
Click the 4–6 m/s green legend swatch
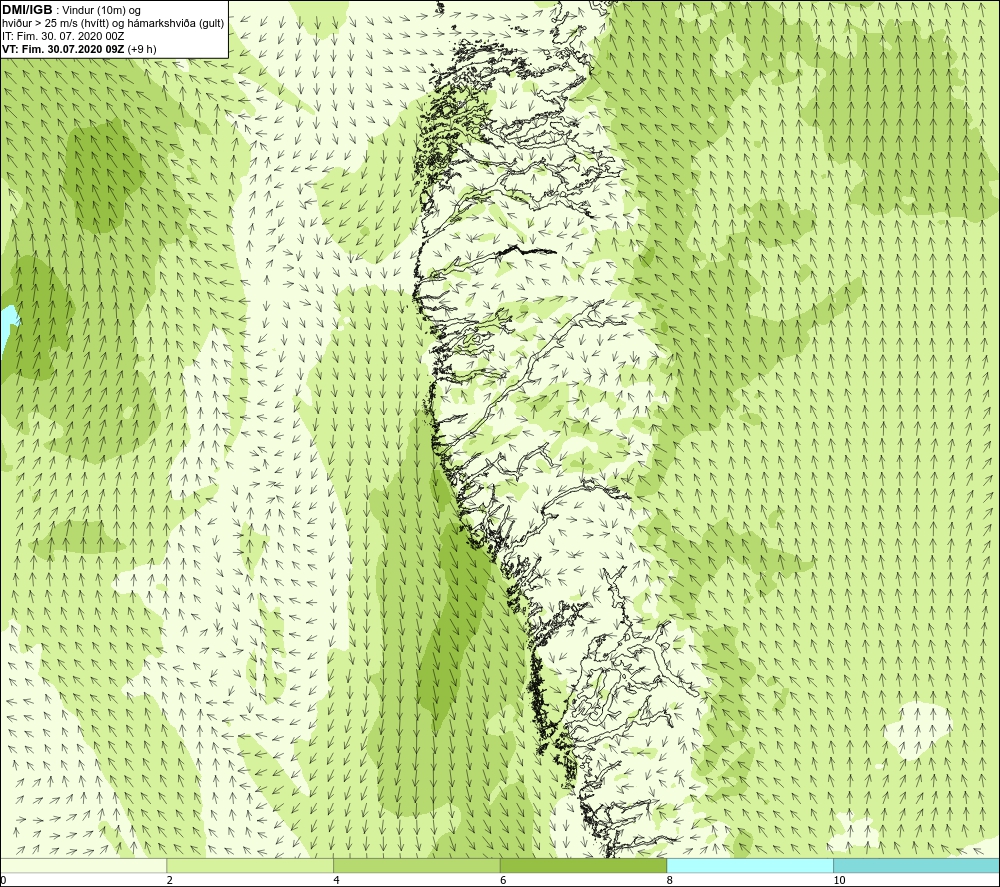click(x=416, y=865)
